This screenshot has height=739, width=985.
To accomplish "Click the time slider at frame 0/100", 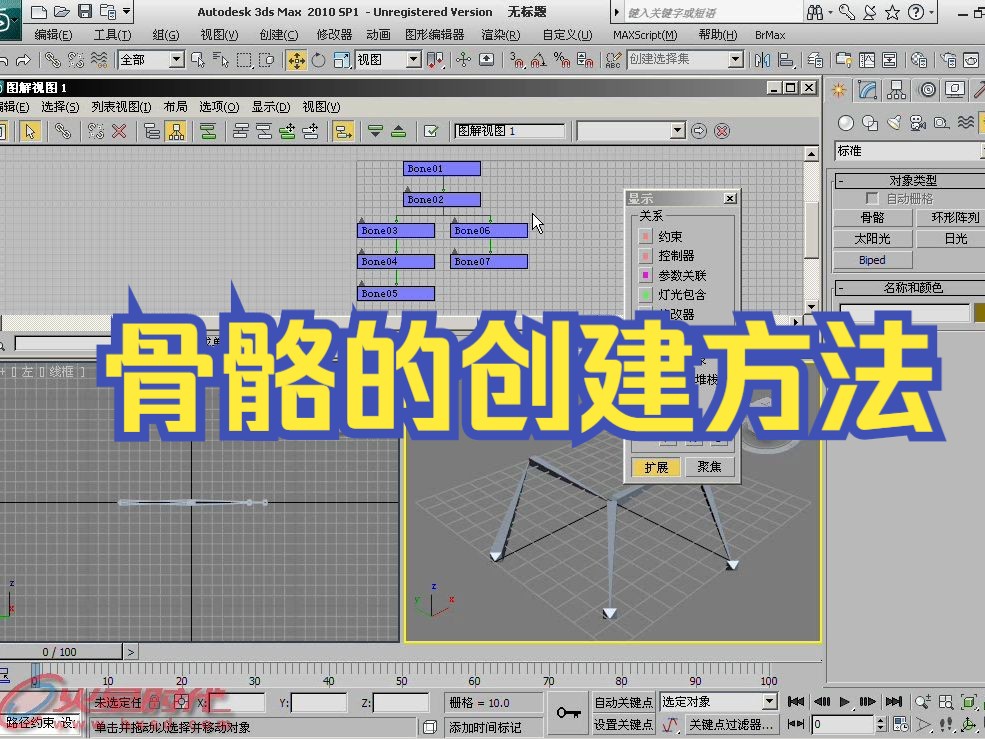I will pos(60,651).
